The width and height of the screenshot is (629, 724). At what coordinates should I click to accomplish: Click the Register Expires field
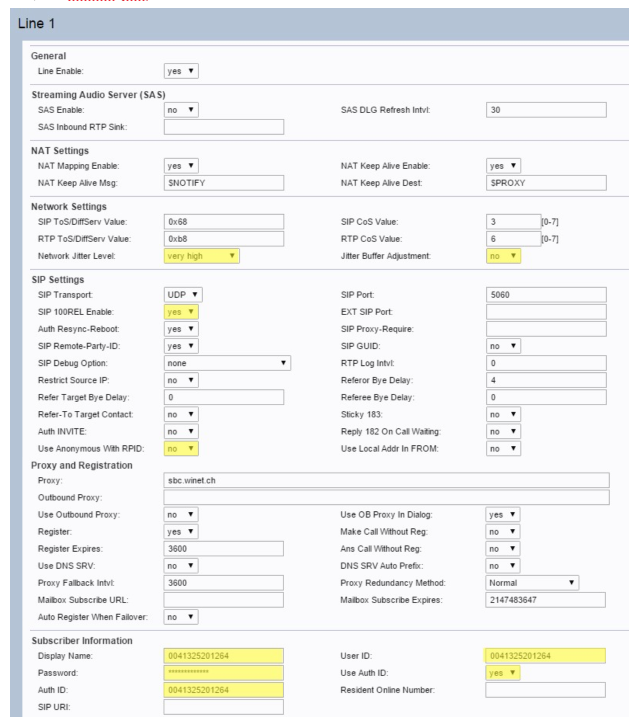coord(224,549)
